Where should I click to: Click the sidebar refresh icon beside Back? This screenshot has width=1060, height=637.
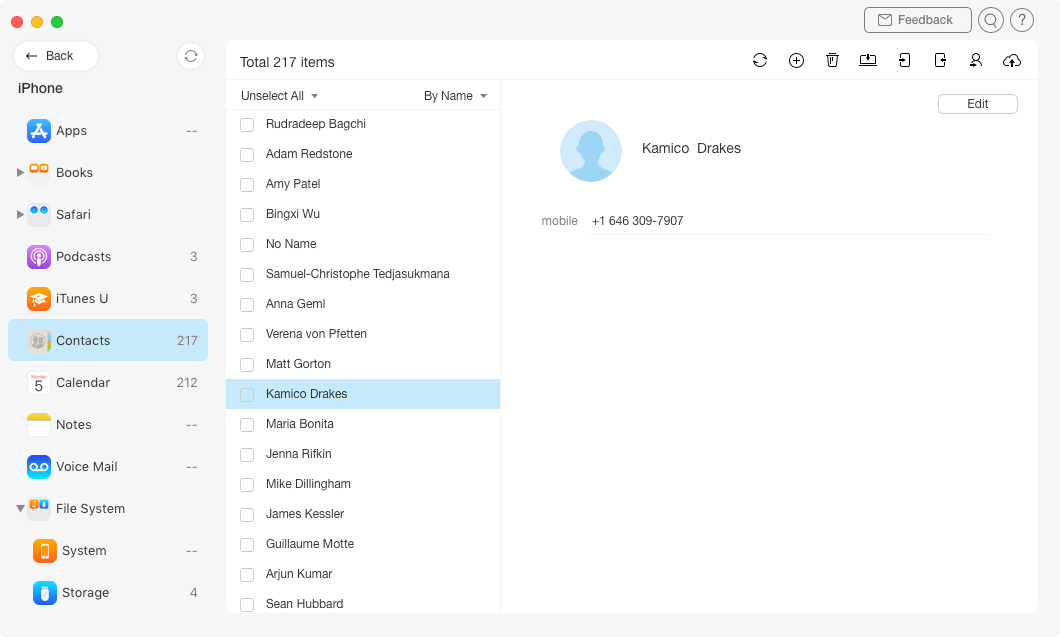click(191, 56)
